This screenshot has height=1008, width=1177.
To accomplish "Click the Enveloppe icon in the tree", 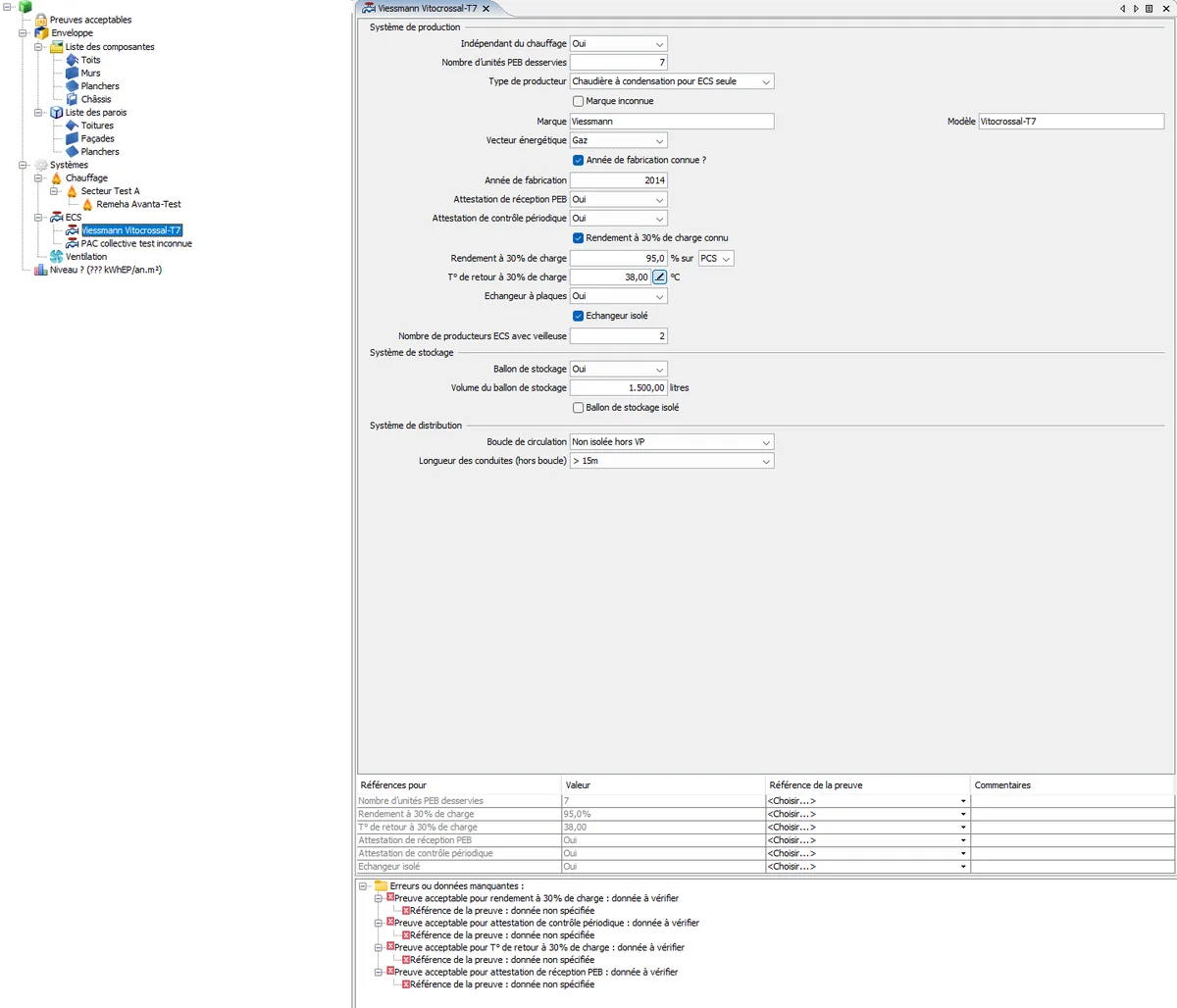I will pyautogui.click(x=41, y=33).
